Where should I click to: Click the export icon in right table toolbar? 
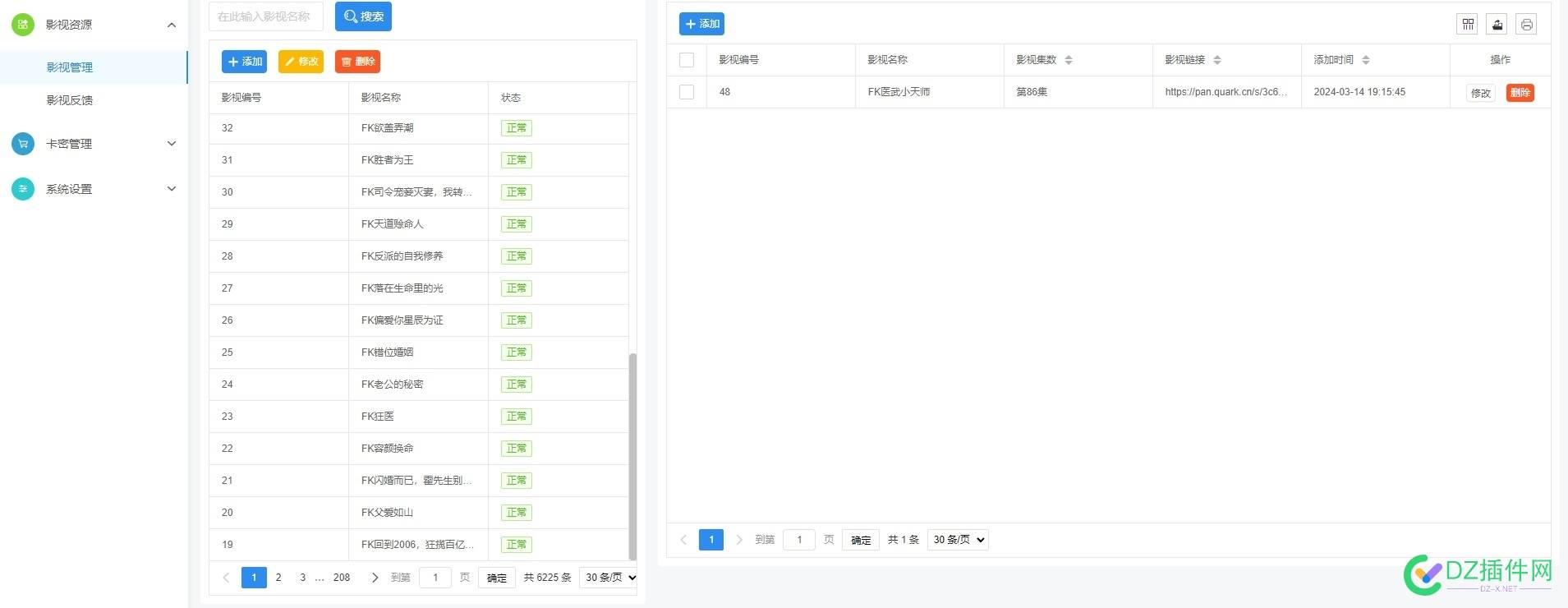click(1497, 24)
